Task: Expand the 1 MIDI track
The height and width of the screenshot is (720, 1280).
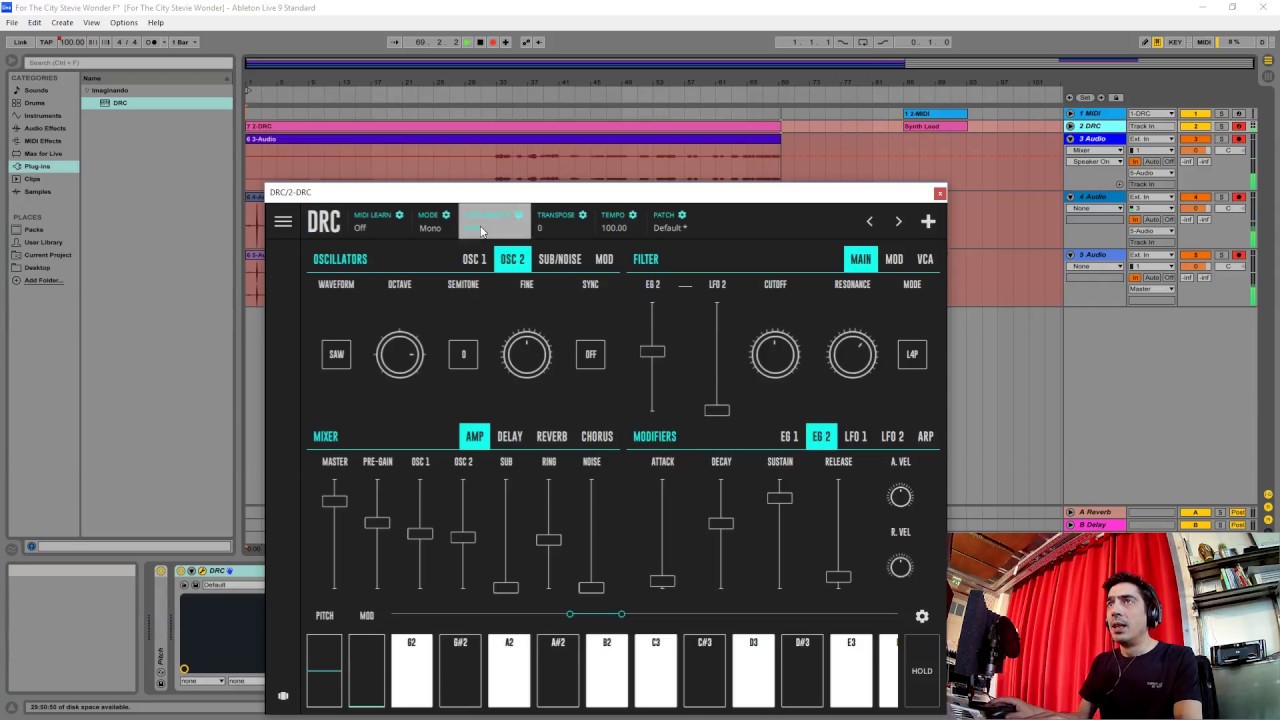Action: click(1070, 114)
